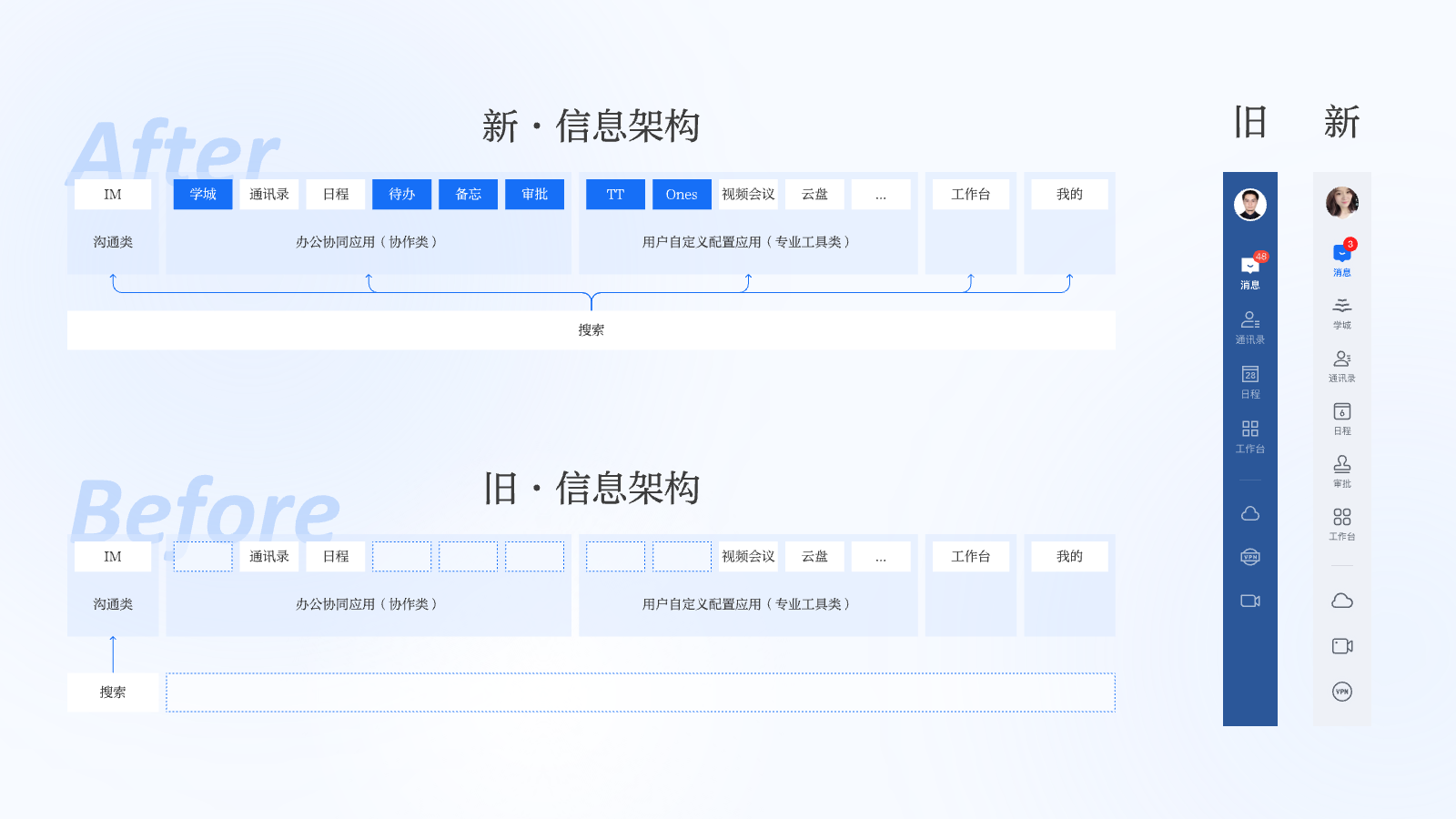The width and height of the screenshot is (1456, 819).
Task: Open 通讯录 in the blue old sidebar
Action: click(x=1249, y=326)
